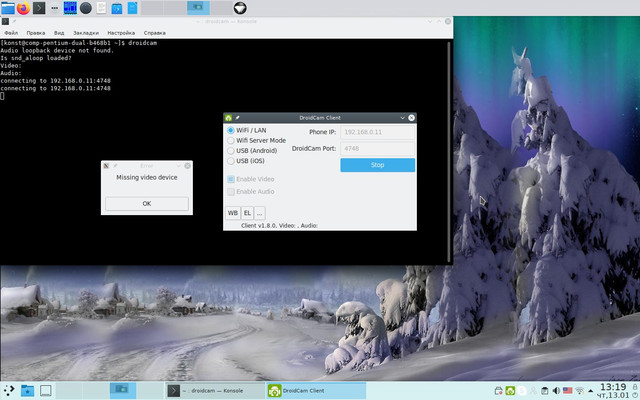
Task: Click the printer tray icon with red dot
Action: click(x=498, y=391)
